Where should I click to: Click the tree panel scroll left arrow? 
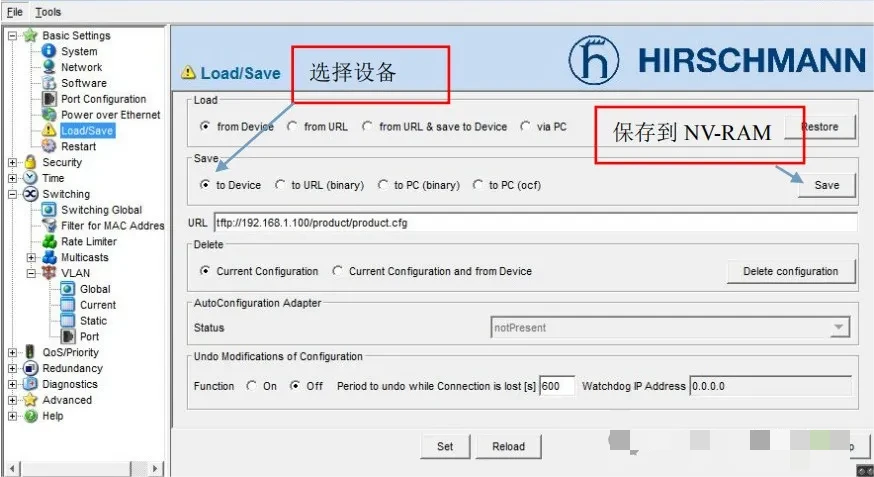[12, 468]
